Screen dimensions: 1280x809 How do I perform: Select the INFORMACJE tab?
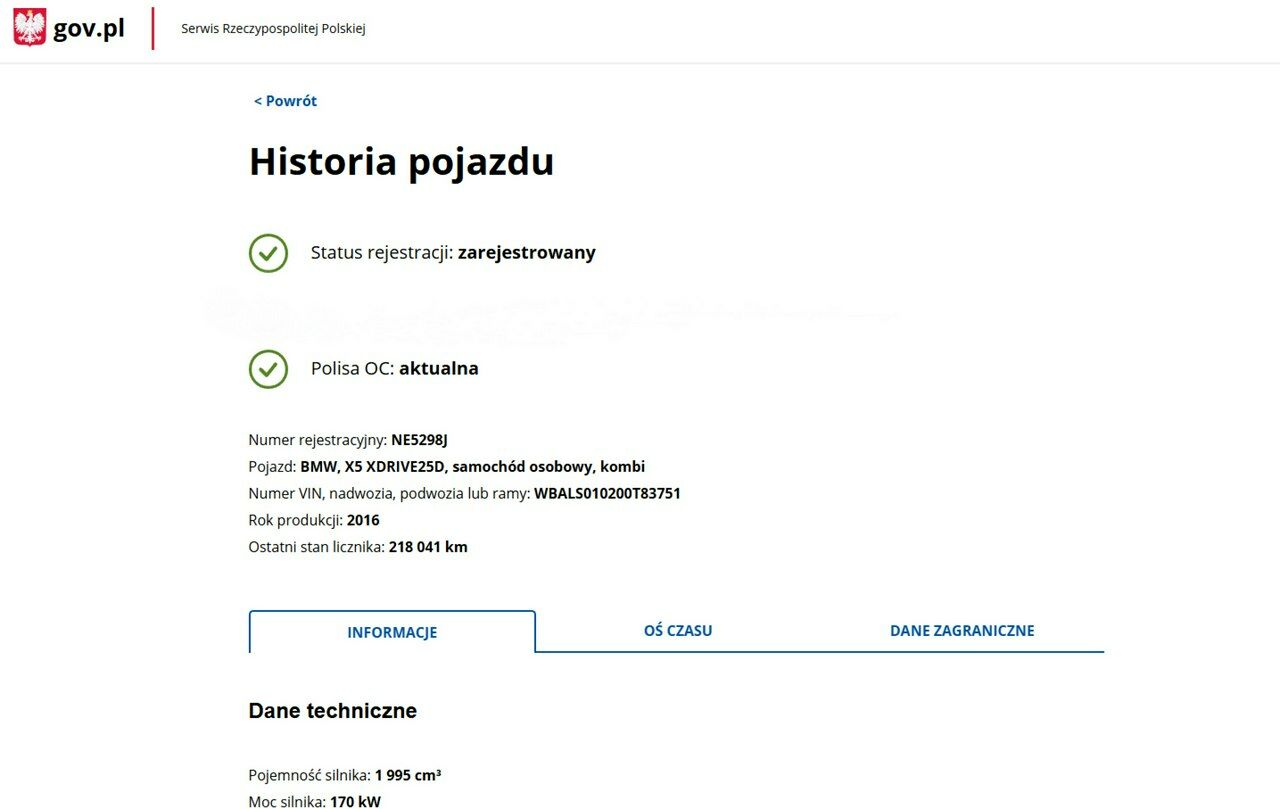[392, 632]
